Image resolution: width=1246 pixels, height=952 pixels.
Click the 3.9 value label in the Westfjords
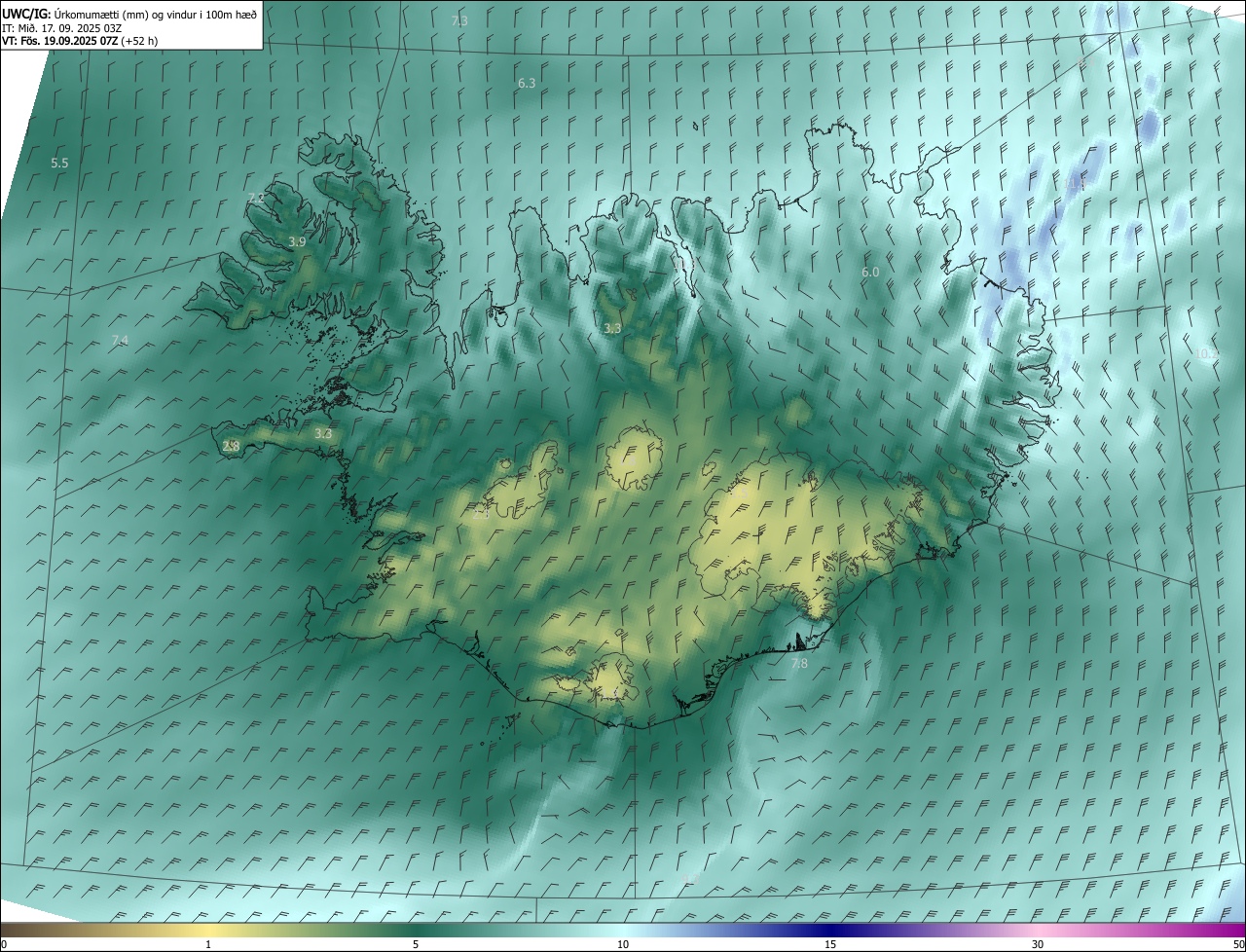(x=298, y=241)
